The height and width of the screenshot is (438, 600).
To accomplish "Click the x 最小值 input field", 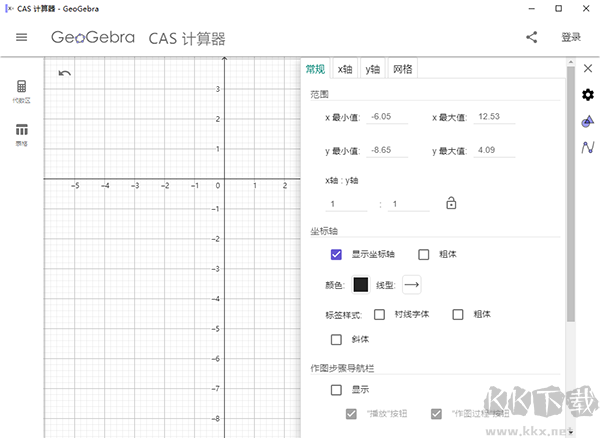I will click(x=390, y=117).
